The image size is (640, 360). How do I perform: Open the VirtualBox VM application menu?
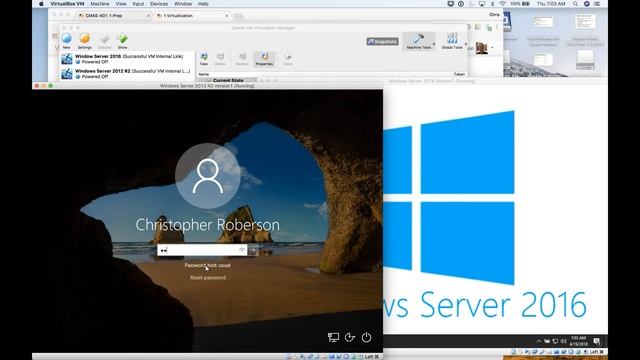pos(67,4)
